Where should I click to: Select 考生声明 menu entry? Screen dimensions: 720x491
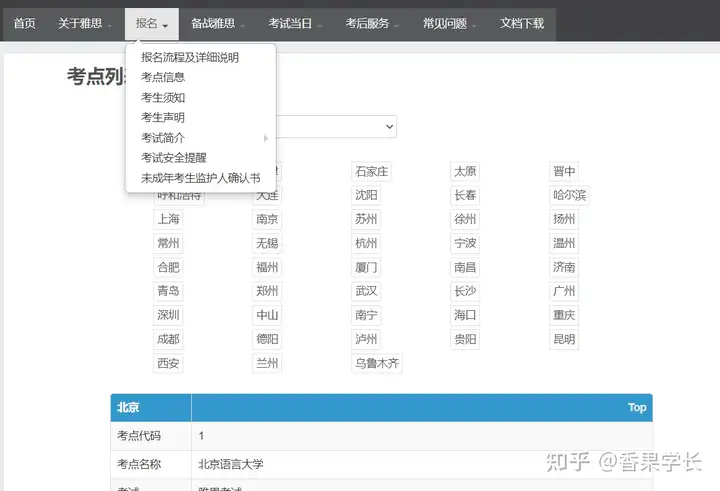click(163, 118)
